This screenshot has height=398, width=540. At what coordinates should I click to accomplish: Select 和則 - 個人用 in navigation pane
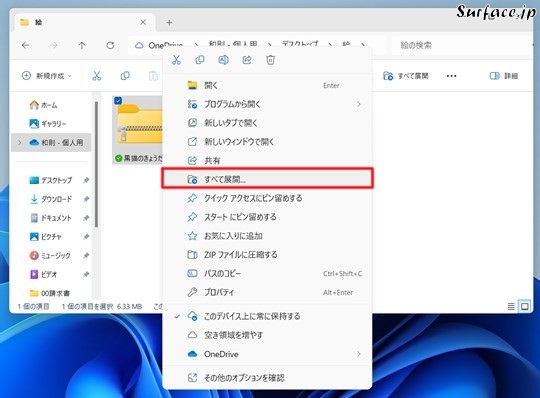pos(51,143)
